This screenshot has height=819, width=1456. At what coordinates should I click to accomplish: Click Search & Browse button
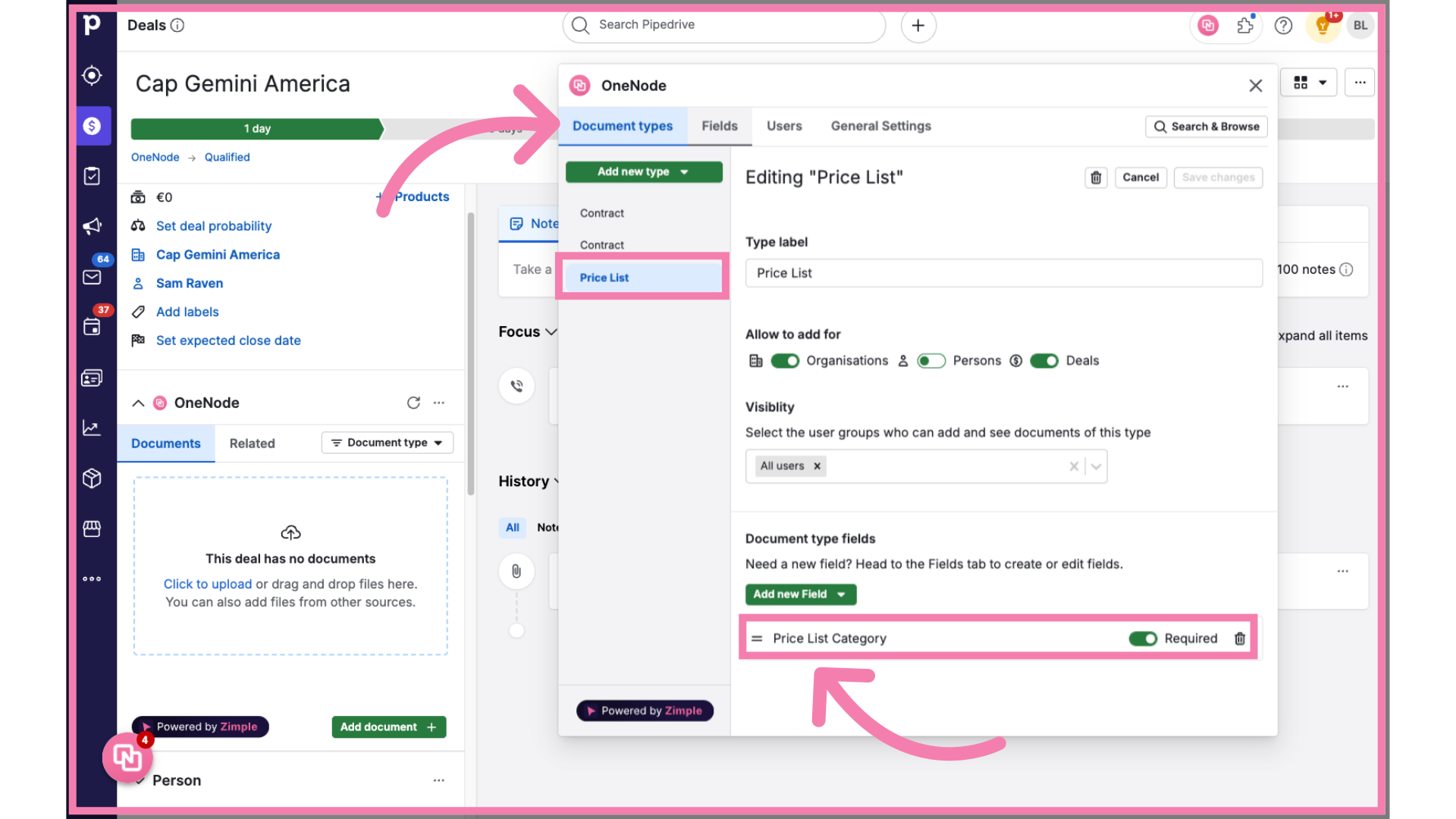1206,127
